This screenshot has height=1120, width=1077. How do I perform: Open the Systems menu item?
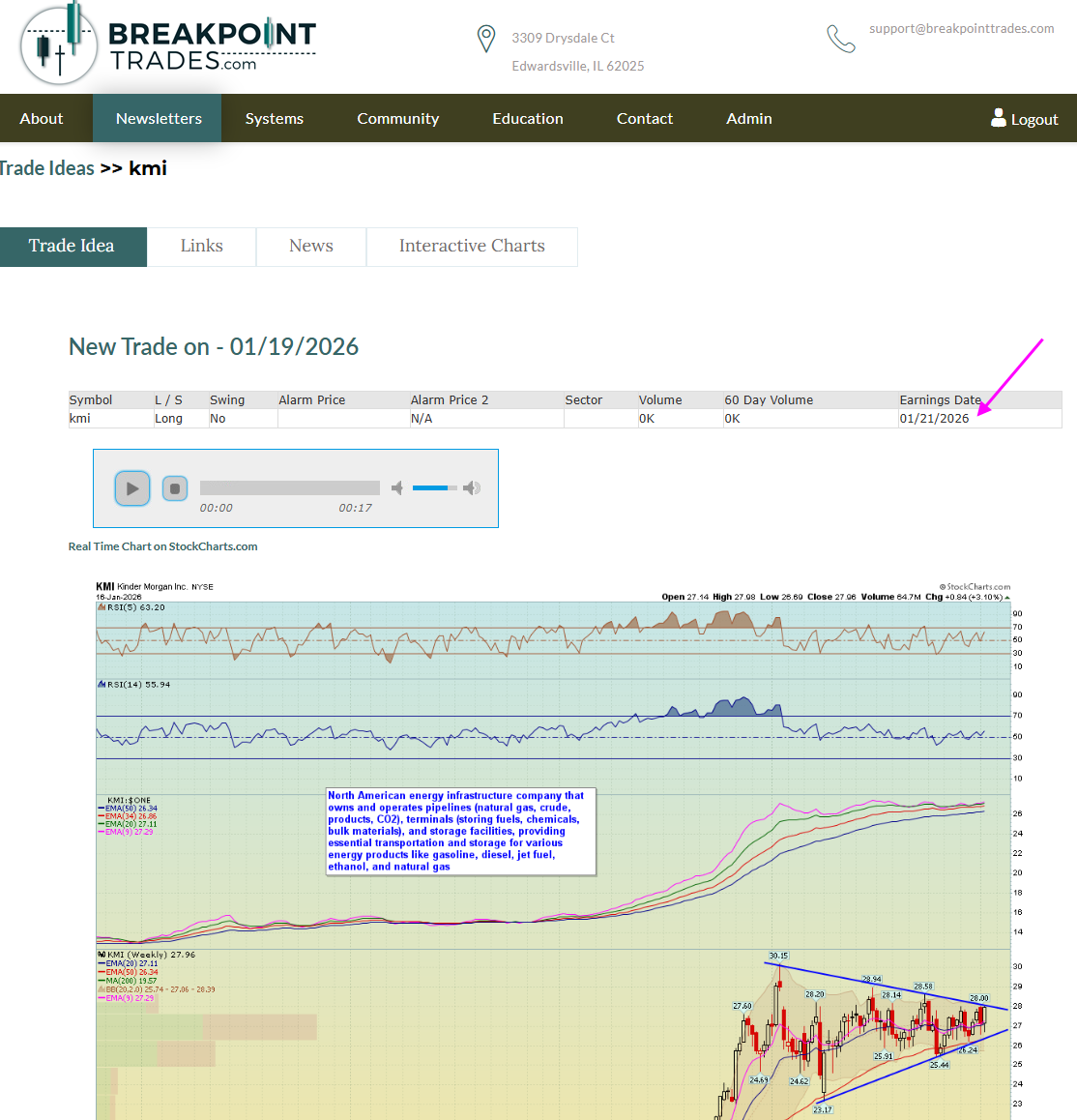point(274,118)
